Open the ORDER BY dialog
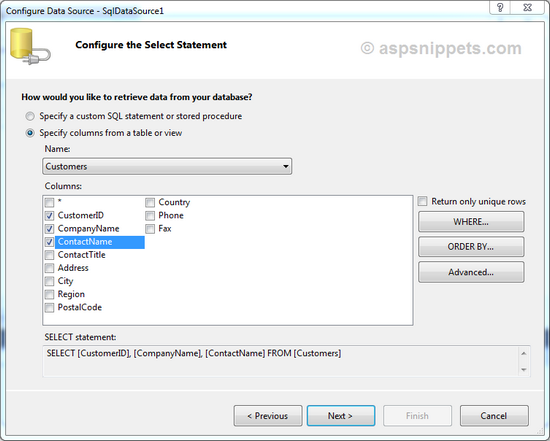The height and width of the screenshot is (441, 550). coord(471,247)
